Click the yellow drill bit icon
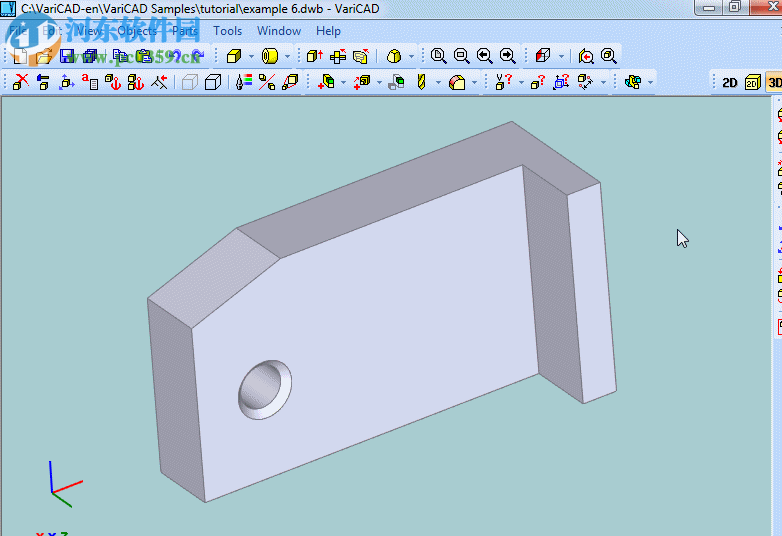 pyautogui.click(x=421, y=82)
